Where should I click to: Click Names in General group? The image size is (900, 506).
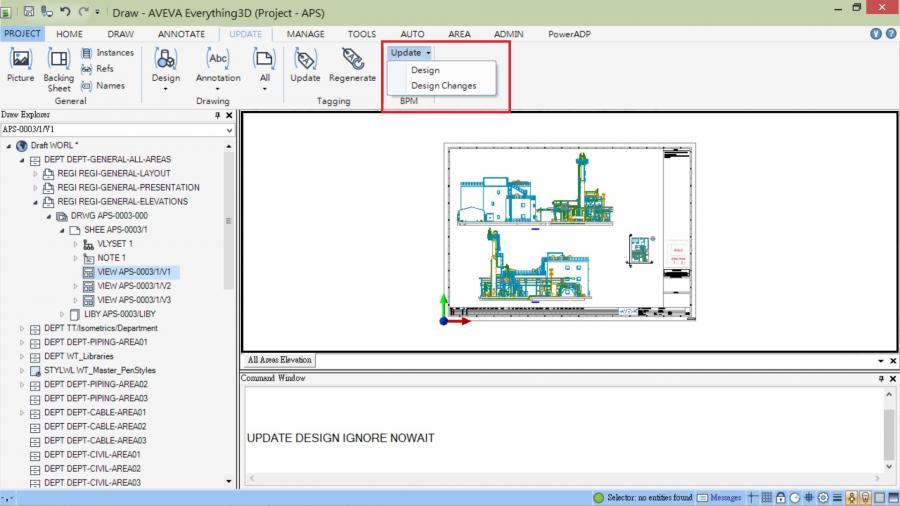click(x=103, y=85)
